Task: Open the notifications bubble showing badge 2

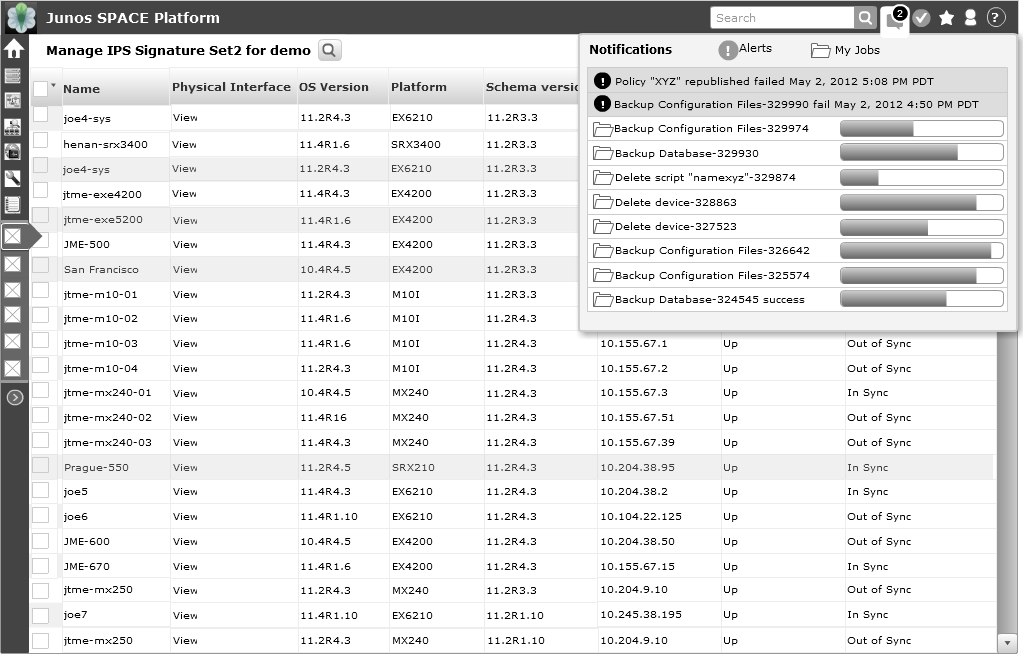Action: click(x=894, y=19)
